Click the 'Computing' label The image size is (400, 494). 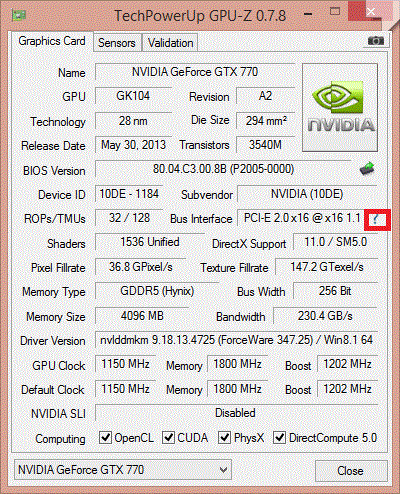pyautogui.click(x=60, y=439)
